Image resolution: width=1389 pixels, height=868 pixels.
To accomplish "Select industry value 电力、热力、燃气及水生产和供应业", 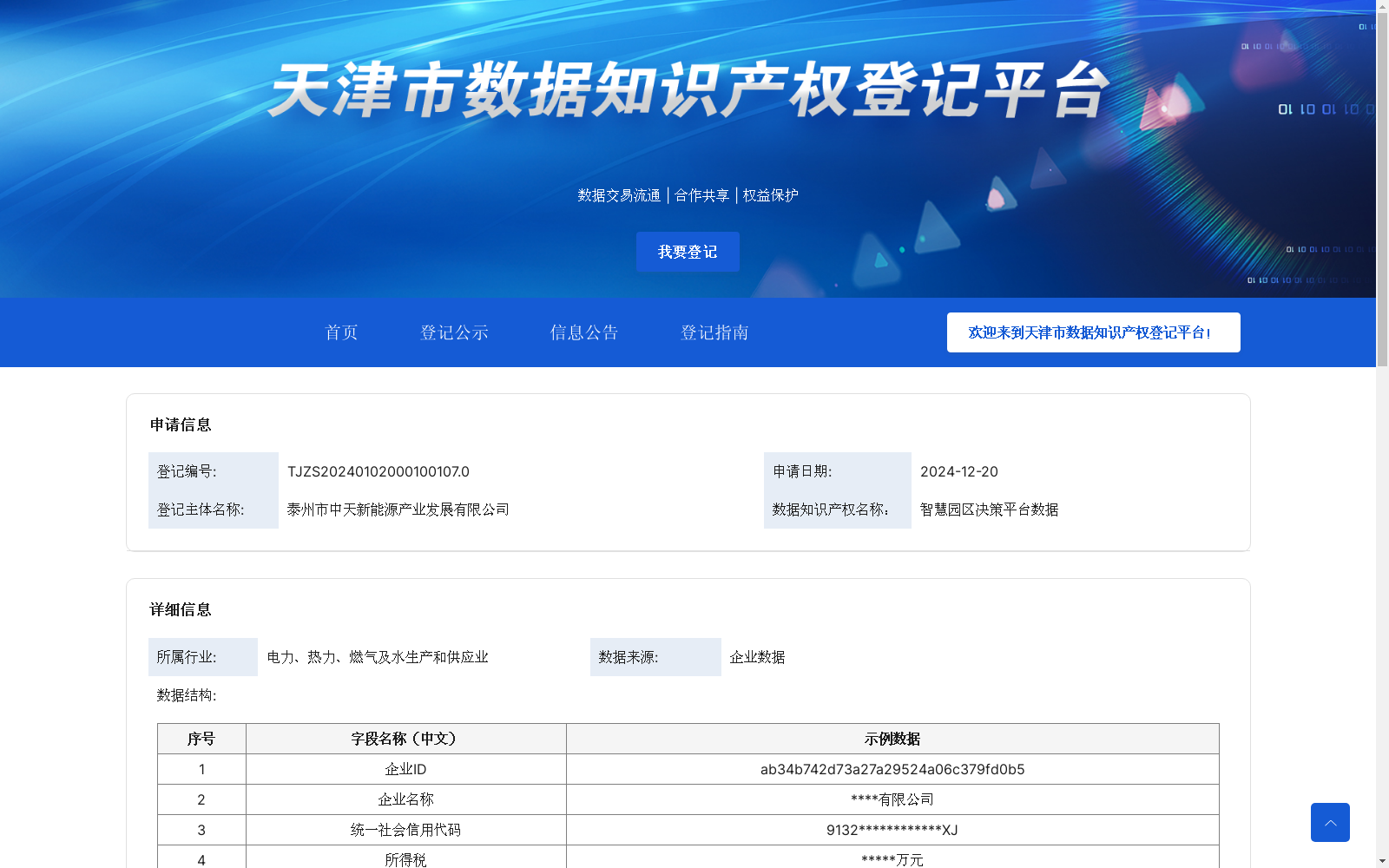I will [378, 657].
